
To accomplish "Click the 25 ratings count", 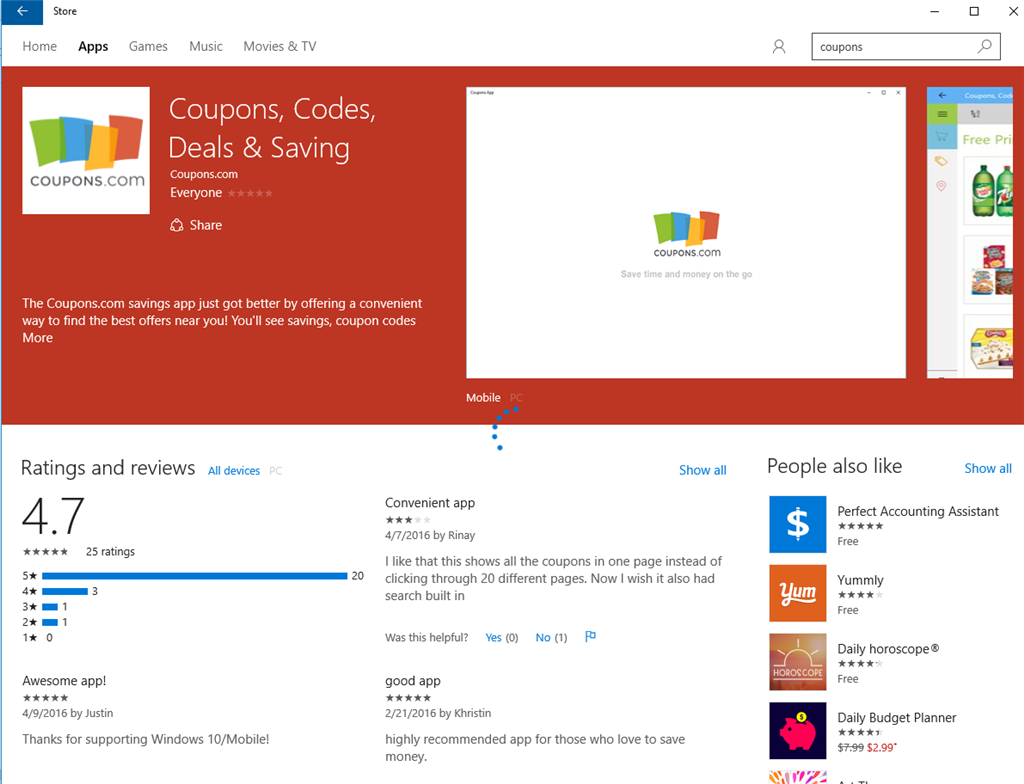I will [110, 551].
